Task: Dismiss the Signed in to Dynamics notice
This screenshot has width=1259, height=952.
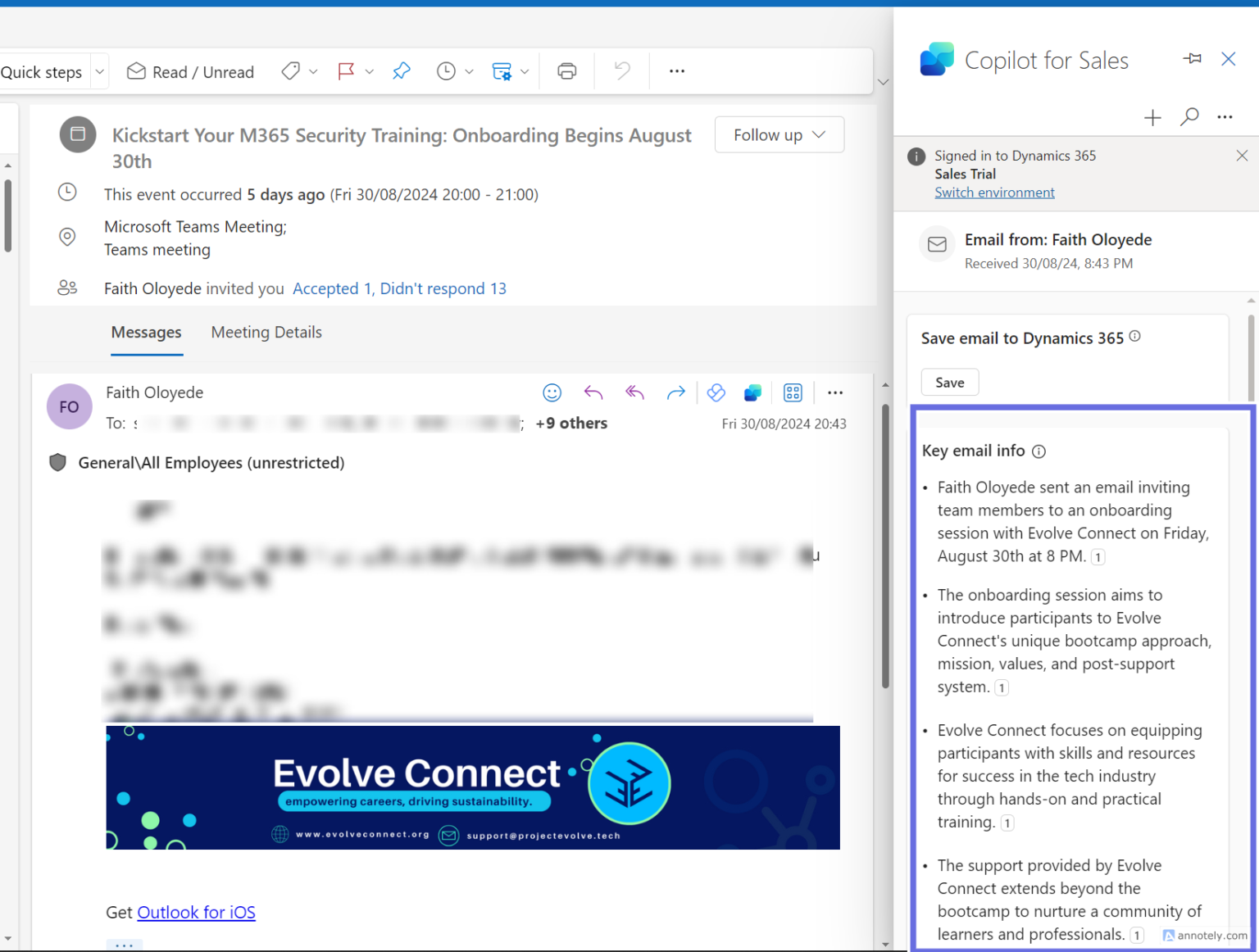Action: pyautogui.click(x=1242, y=156)
